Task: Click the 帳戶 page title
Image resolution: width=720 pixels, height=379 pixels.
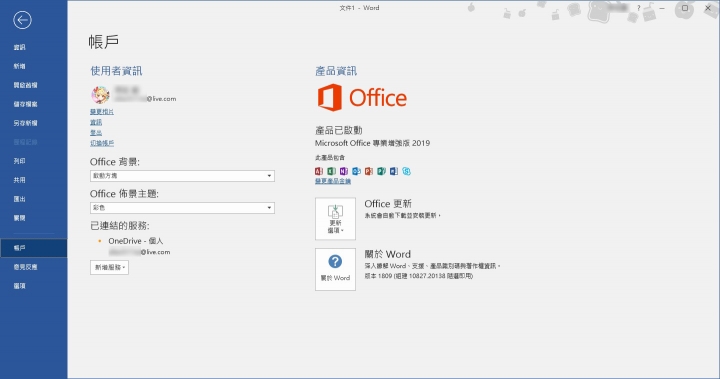Action: tap(104, 42)
